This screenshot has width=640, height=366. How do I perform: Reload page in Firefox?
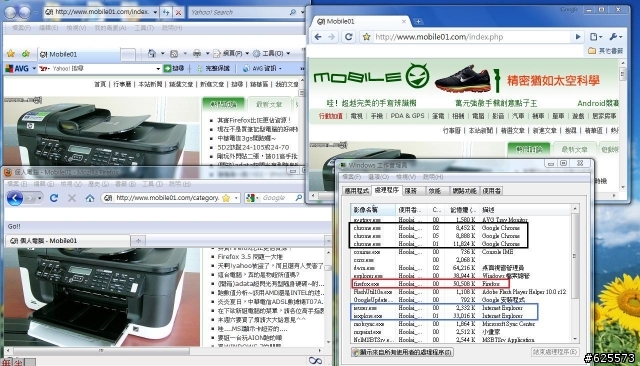[54, 198]
